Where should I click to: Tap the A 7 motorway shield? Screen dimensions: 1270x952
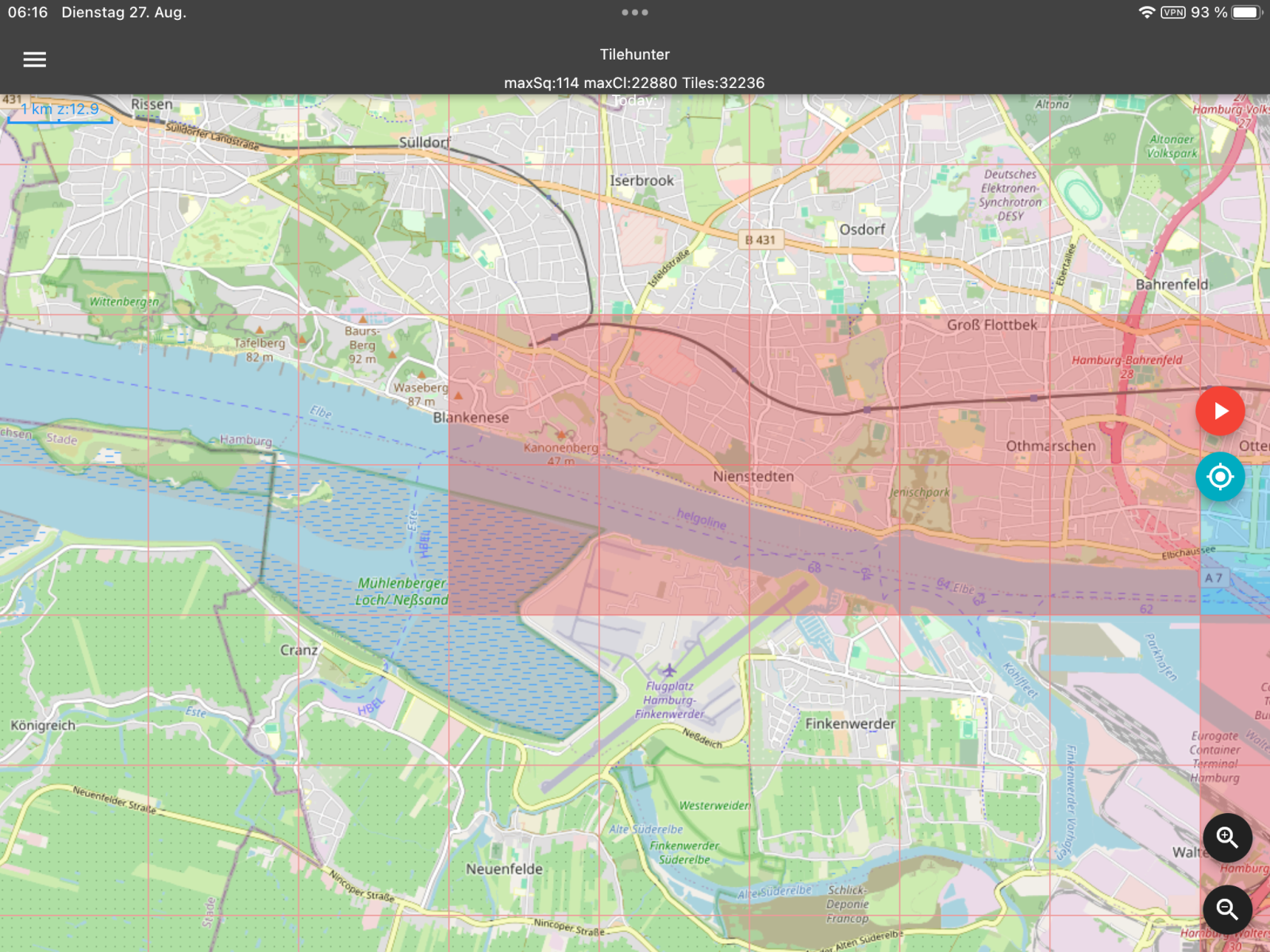(x=1213, y=578)
